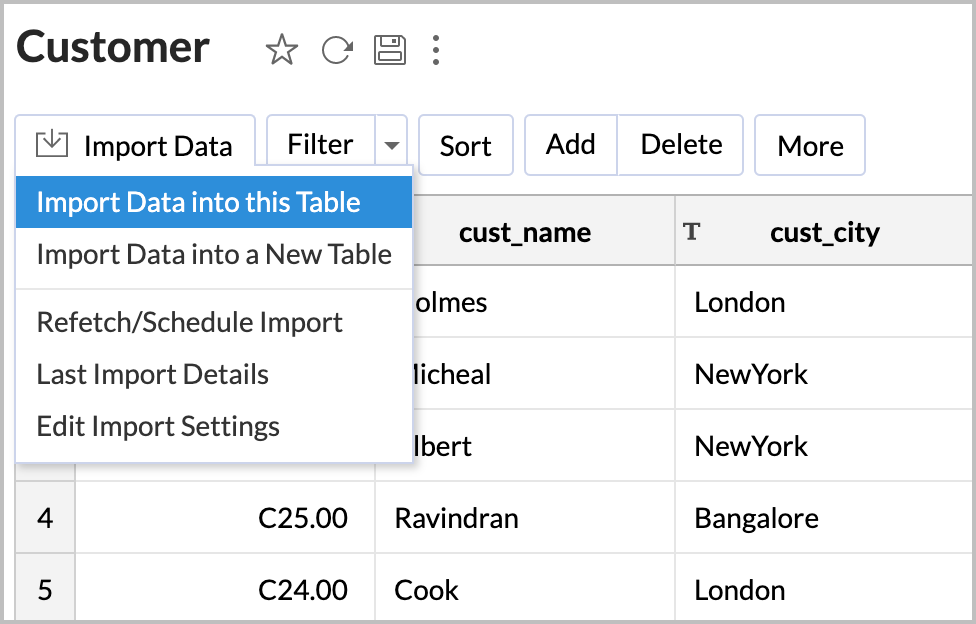Screen dimensions: 976x624
Task: Mark Customer table as favorite with star
Action: [281, 50]
